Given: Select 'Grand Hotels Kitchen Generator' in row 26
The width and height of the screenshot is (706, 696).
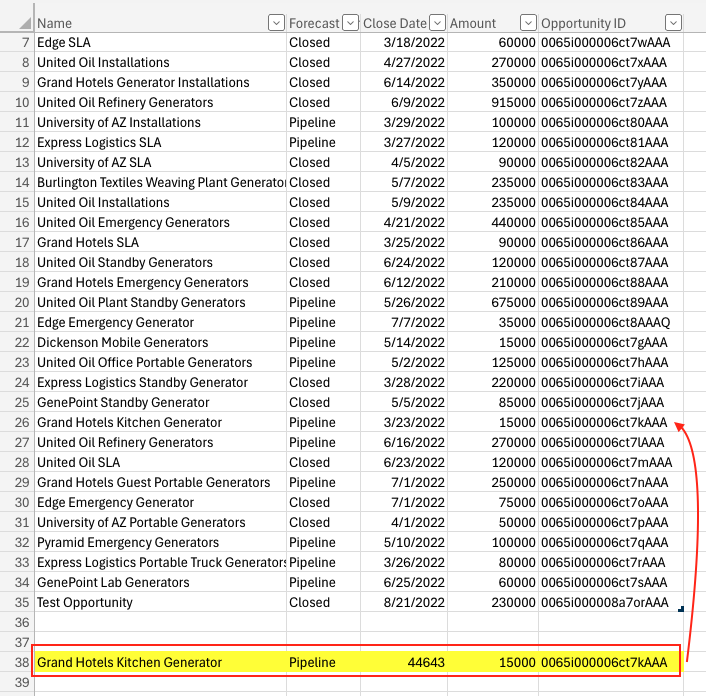Looking at the screenshot, I should pos(160,422).
